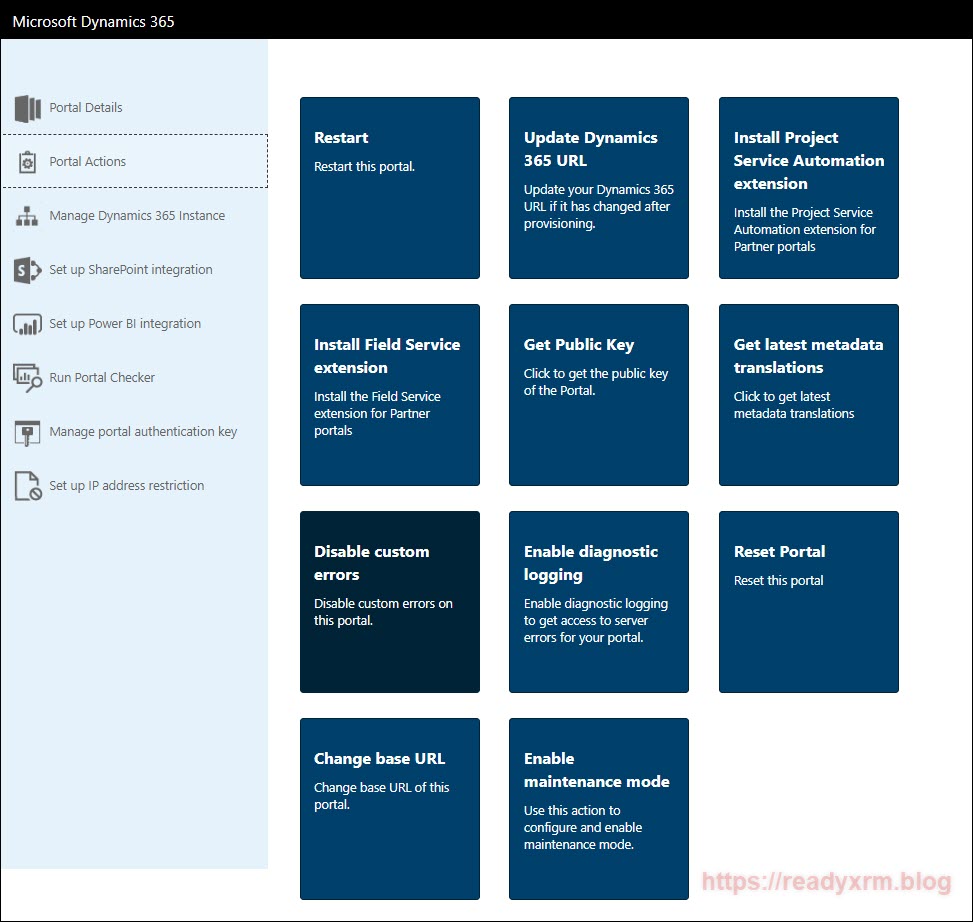Open Get latest metadata translations tile
The width and height of the screenshot is (973, 922).
(x=808, y=395)
